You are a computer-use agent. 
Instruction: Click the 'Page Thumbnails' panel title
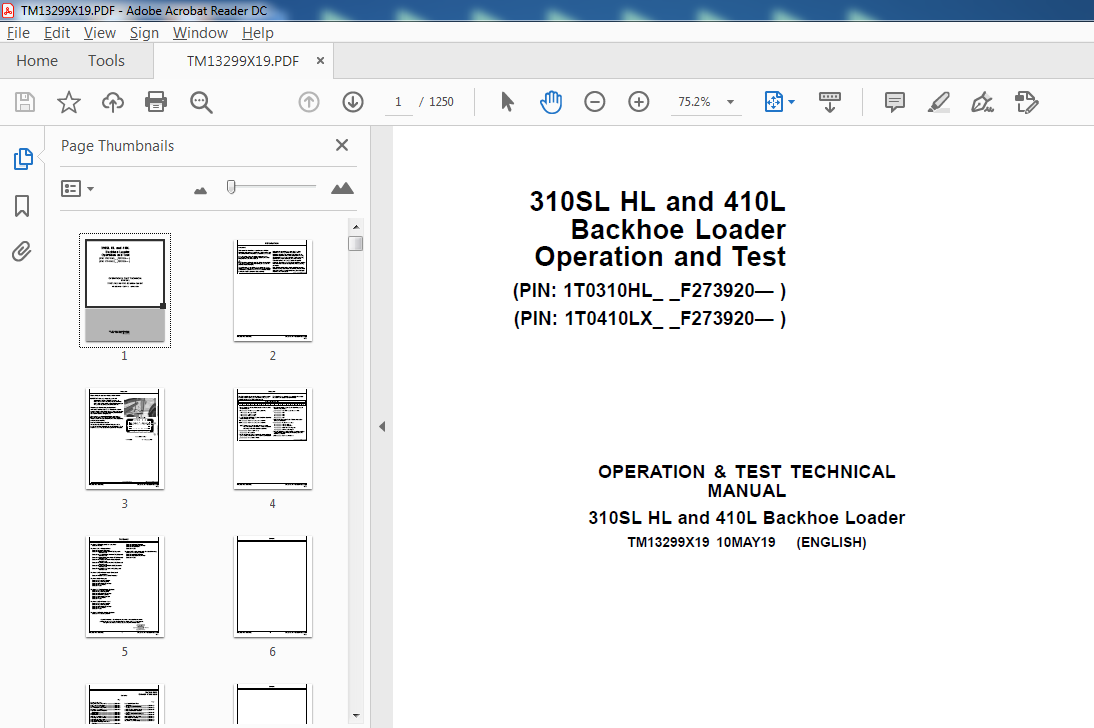click(117, 146)
